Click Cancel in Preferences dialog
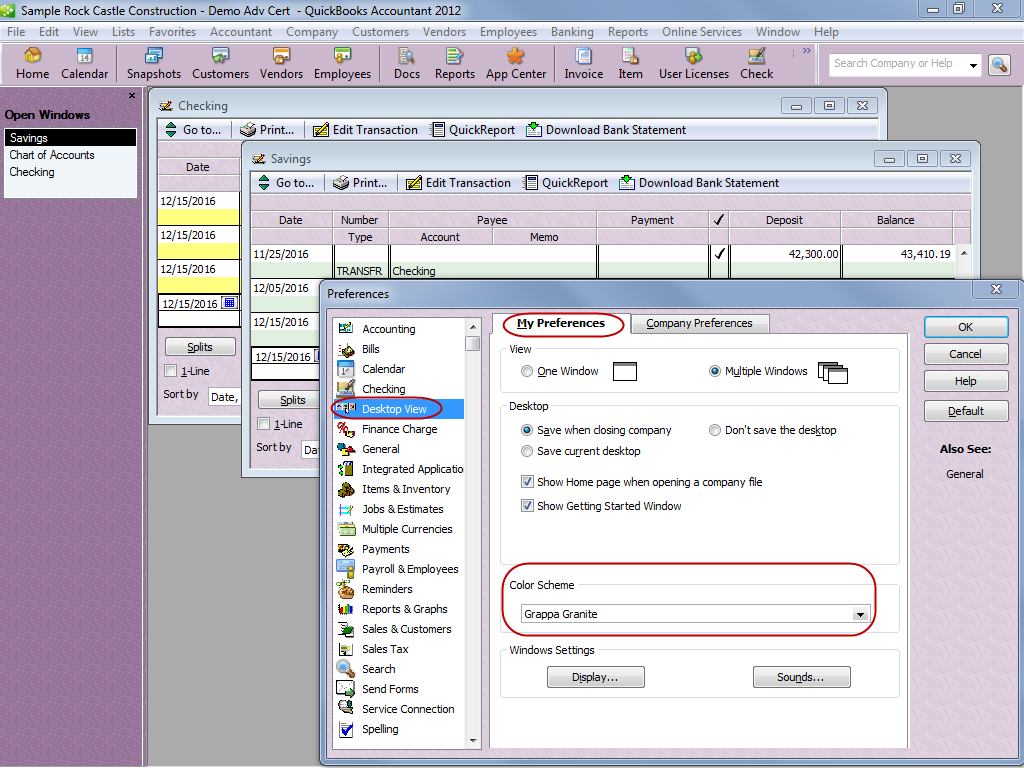 (966, 355)
